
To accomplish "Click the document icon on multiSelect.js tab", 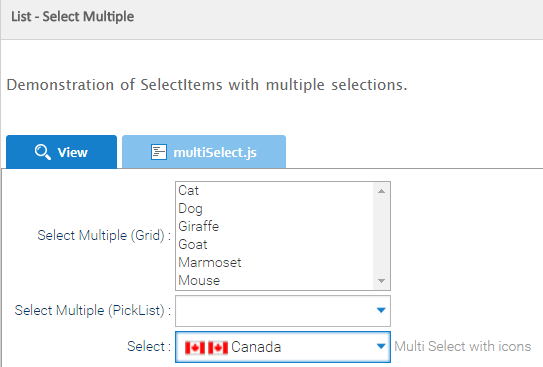I will pos(159,152).
